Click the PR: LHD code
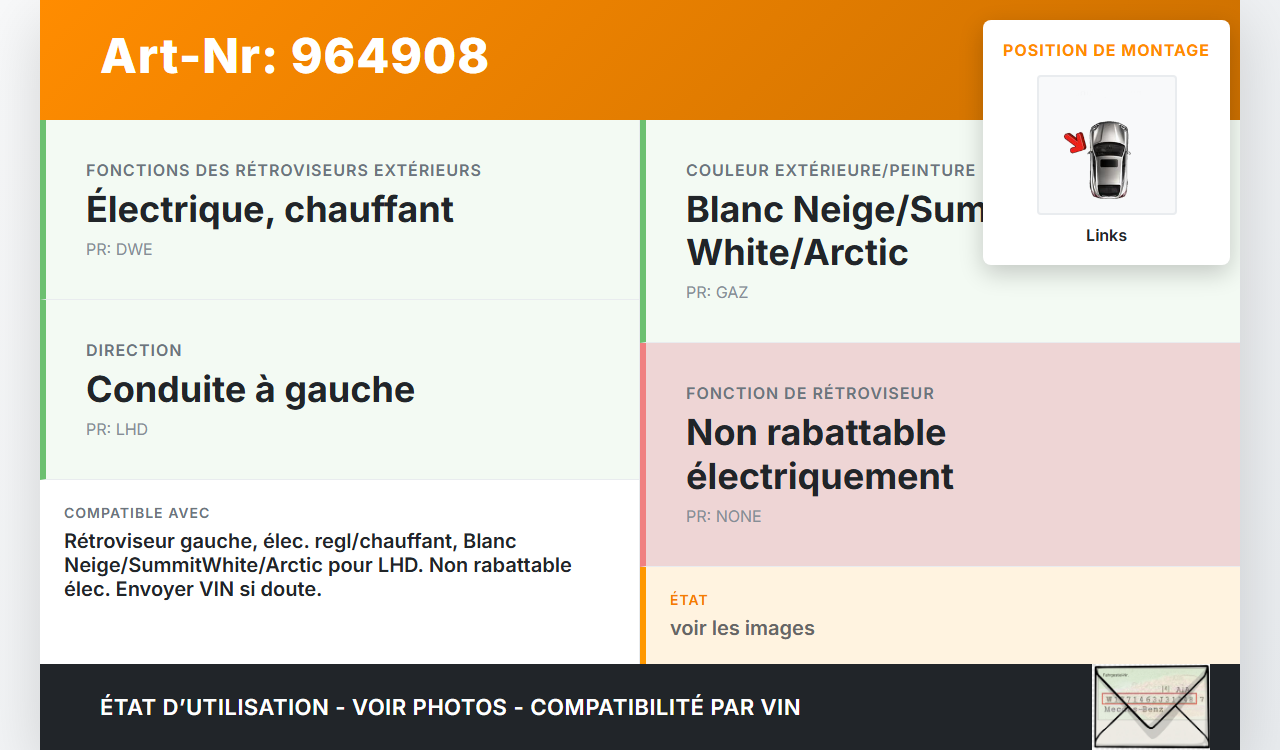Viewport: 1280px width, 750px height. (x=117, y=429)
